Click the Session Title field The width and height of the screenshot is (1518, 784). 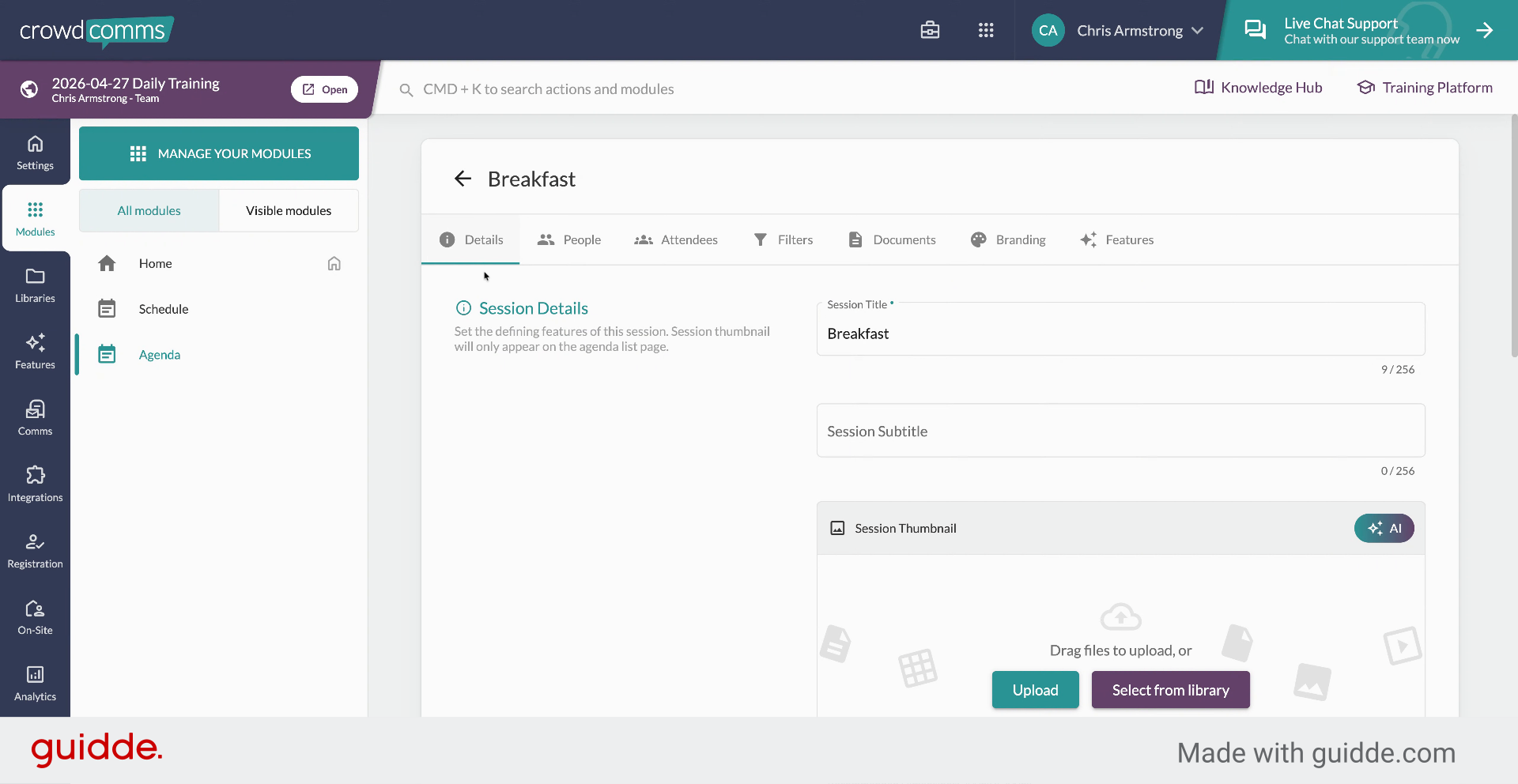(x=1120, y=330)
